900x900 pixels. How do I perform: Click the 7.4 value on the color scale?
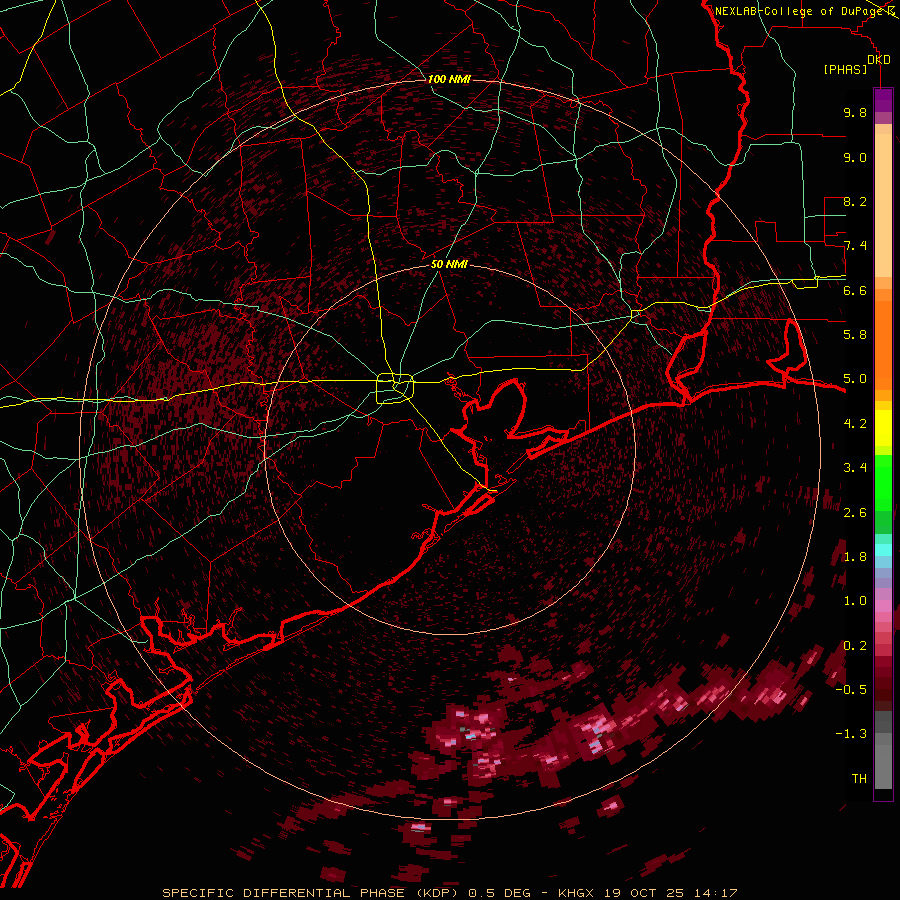[x=855, y=246]
